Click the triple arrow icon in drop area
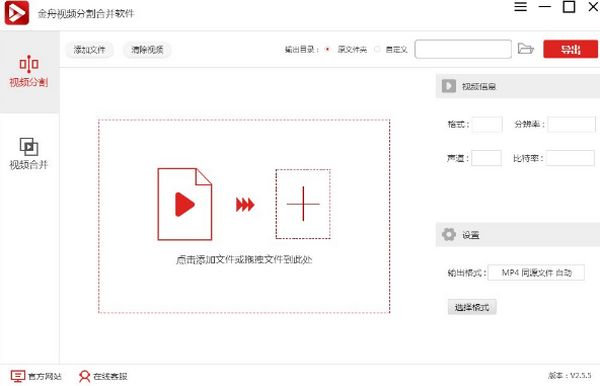600x386 pixels. click(245, 205)
